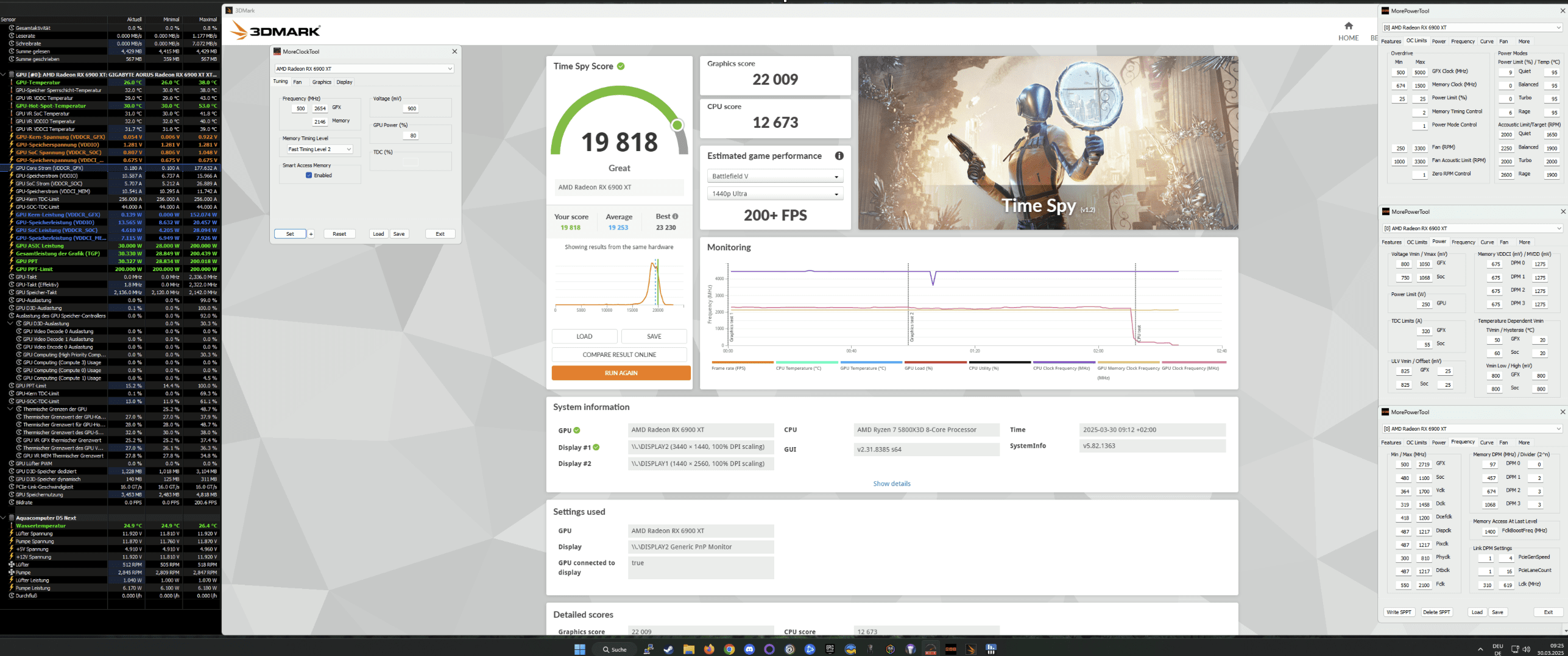Click the info icon beside Best score

[675, 216]
